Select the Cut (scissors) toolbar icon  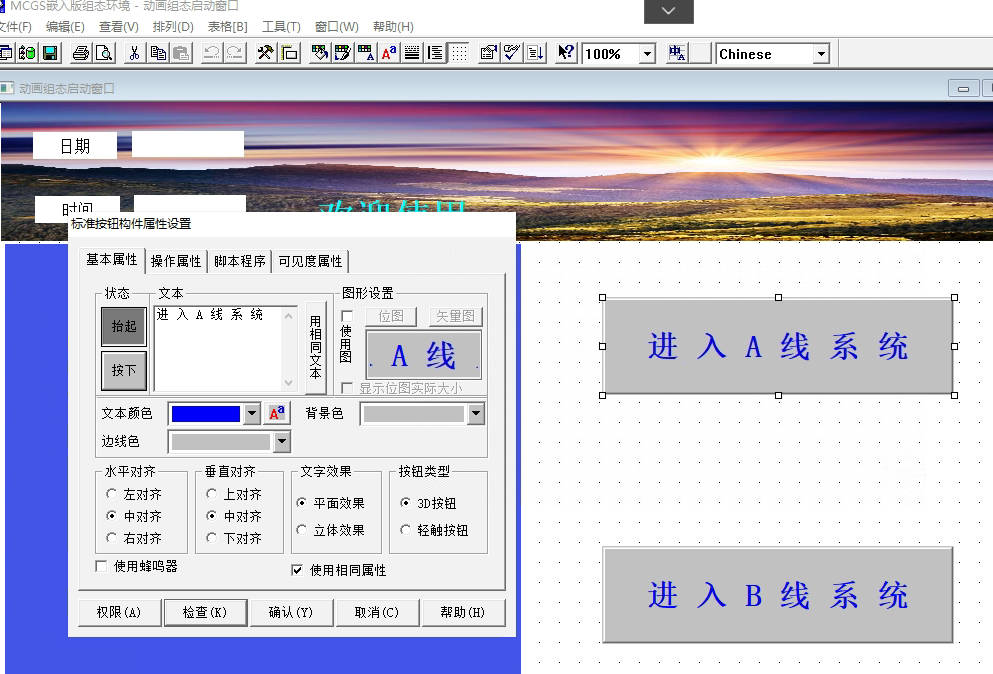click(x=137, y=53)
